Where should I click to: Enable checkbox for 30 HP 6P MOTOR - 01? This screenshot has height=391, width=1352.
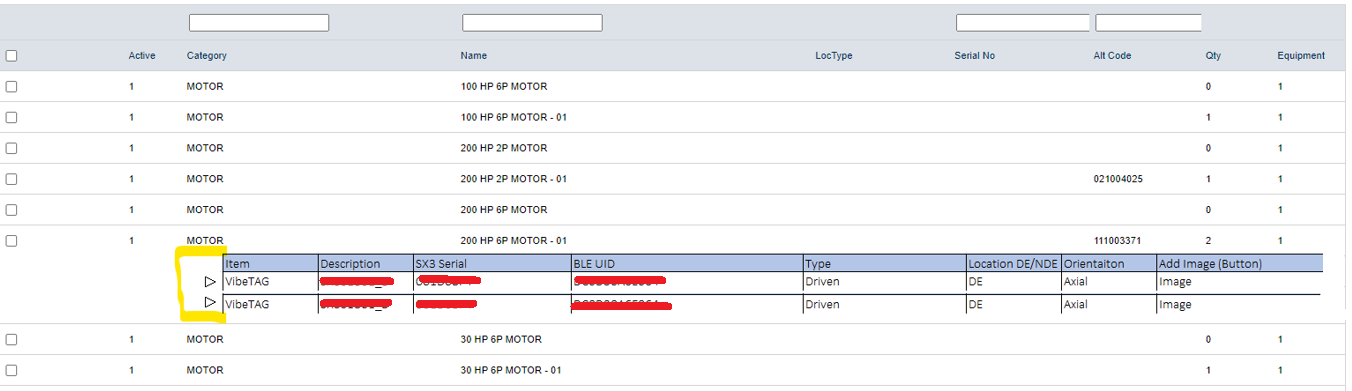[x=11, y=371]
